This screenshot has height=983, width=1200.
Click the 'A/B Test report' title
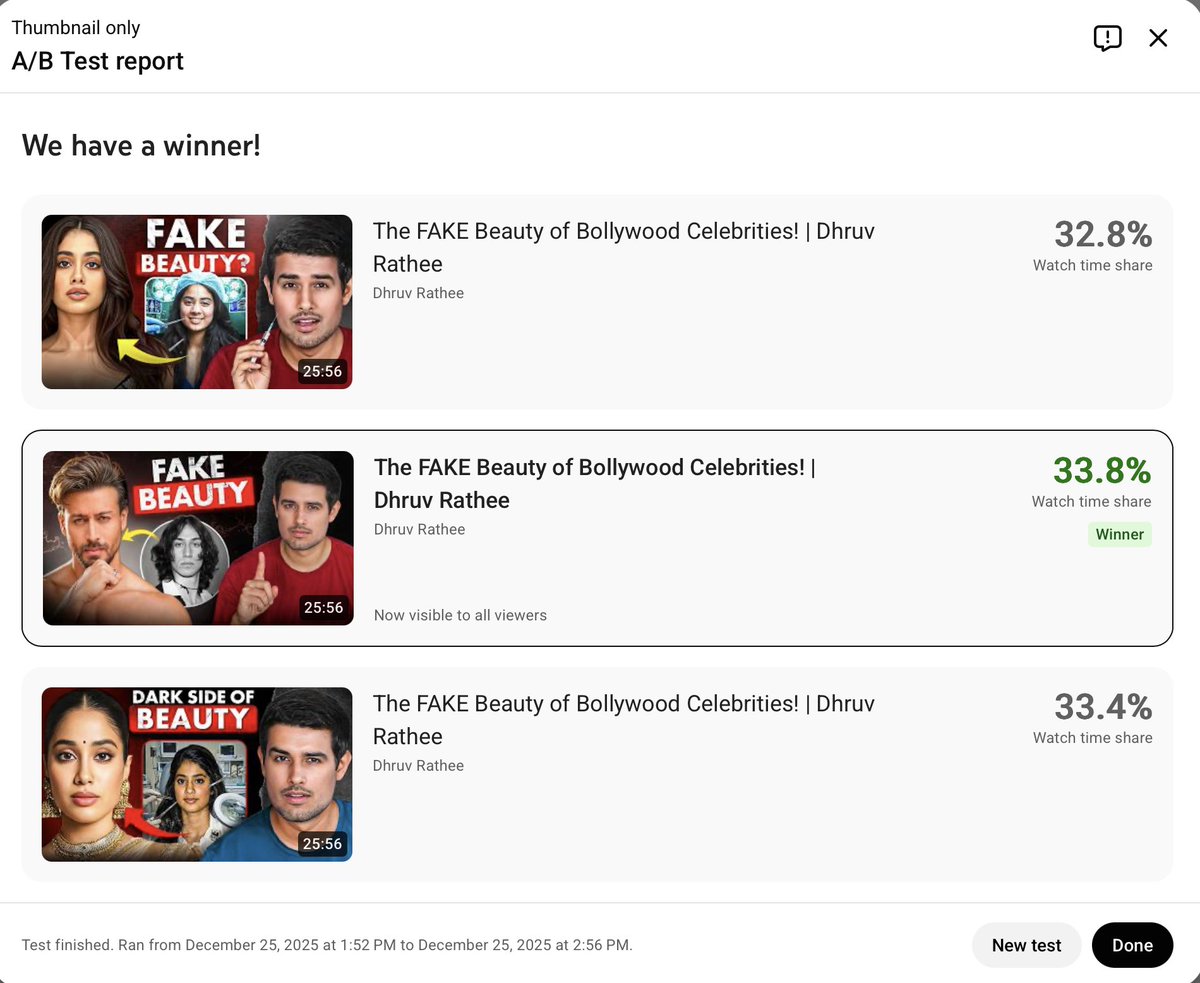[98, 61]
